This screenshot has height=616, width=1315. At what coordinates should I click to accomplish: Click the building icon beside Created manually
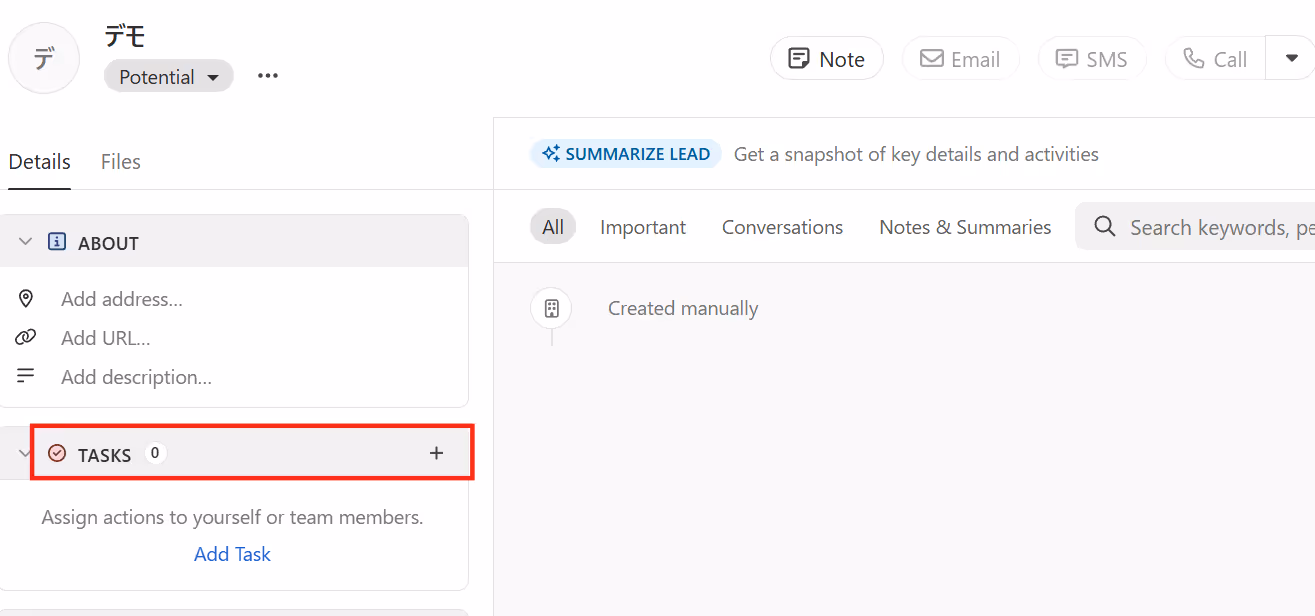(x=551, y=308)
